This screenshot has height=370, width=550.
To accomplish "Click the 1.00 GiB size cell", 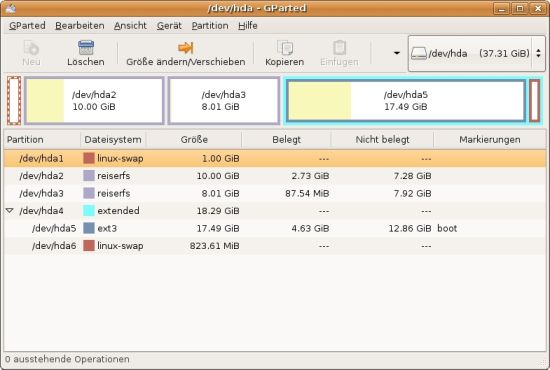I will (x=221, y=159).
